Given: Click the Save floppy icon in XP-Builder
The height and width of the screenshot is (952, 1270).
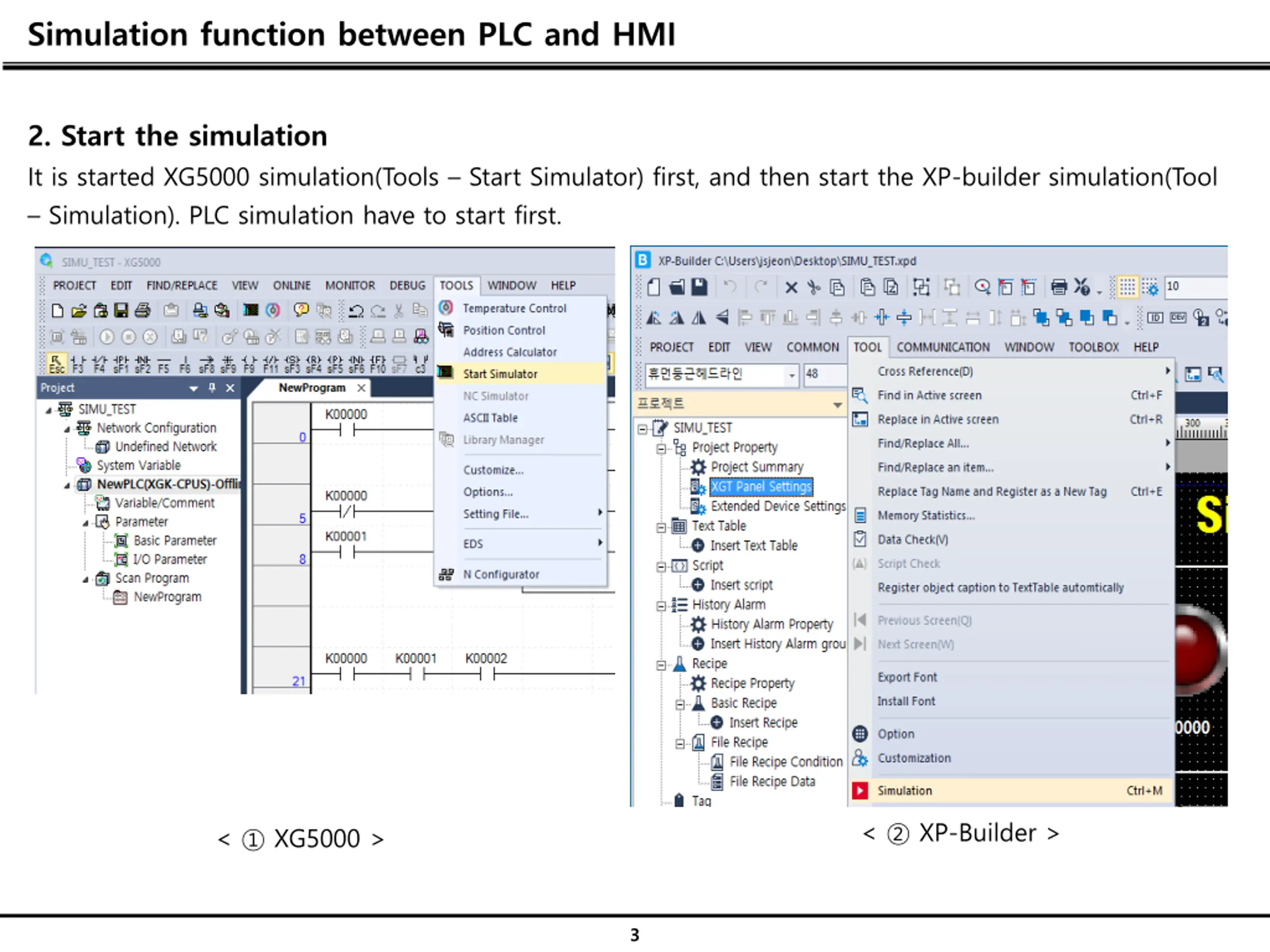Looking at the screenshot, I should [x=698, y=287].
